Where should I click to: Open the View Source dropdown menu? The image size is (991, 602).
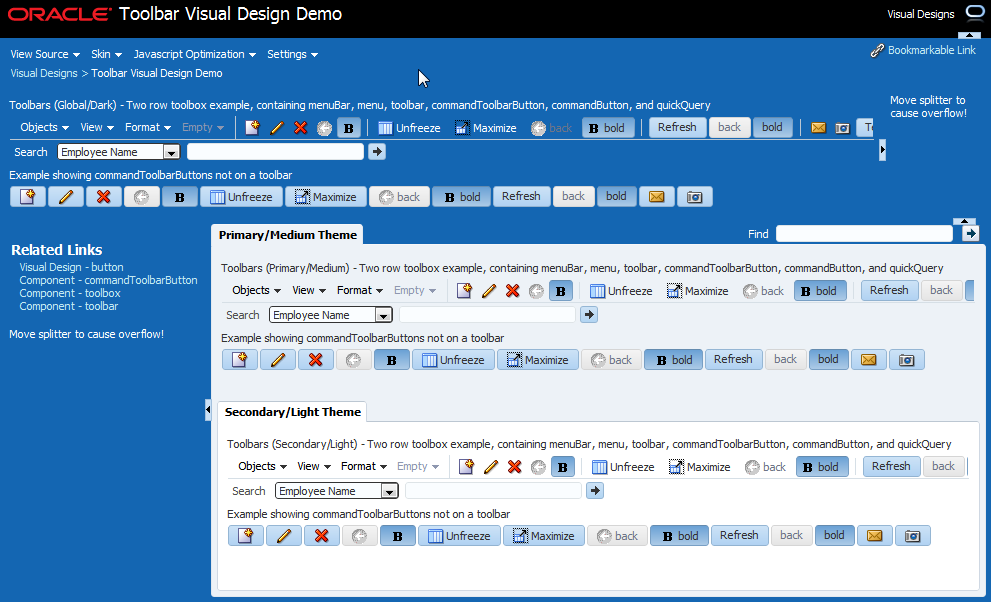coord(45,54)
